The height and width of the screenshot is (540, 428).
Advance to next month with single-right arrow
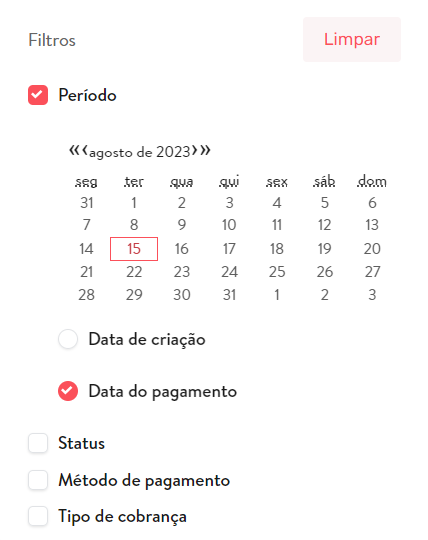point(195,150)
